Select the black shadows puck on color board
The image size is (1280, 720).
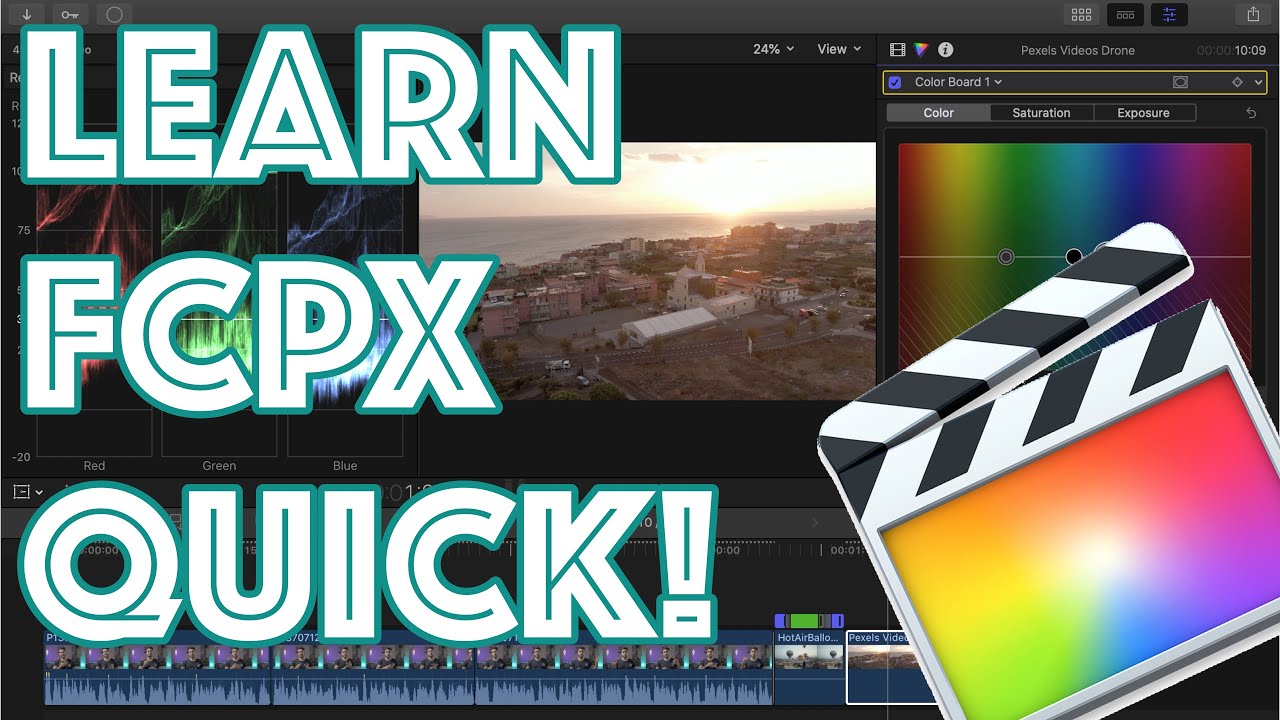tap(1074, 257)
